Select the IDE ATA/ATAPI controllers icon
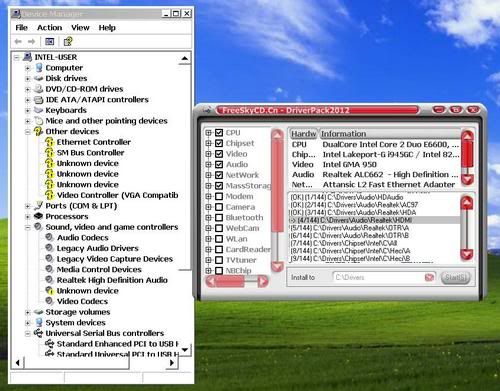This screenshot has width=500, height=391. pyautogui.click(x=39, y=100)
